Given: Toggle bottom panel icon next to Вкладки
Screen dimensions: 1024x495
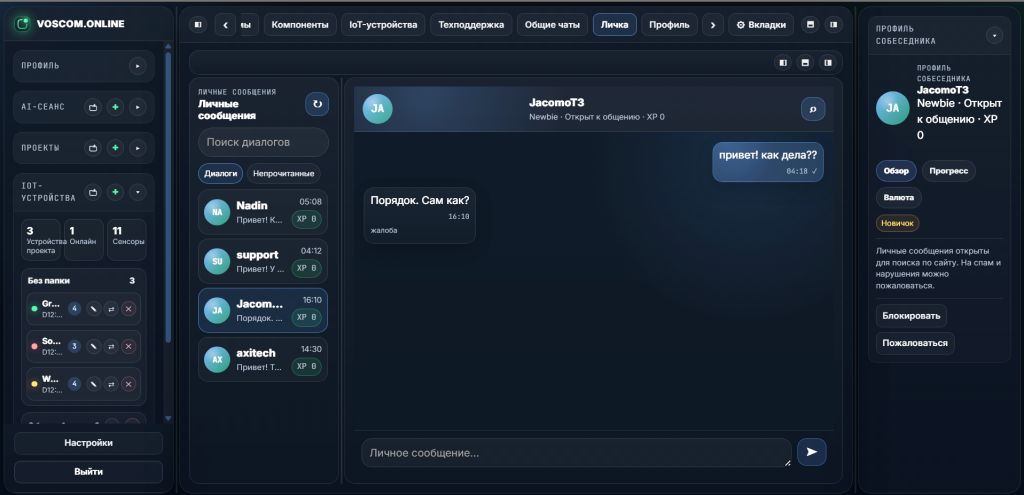Looking at the screenshot, I should [x=810, y=25].
